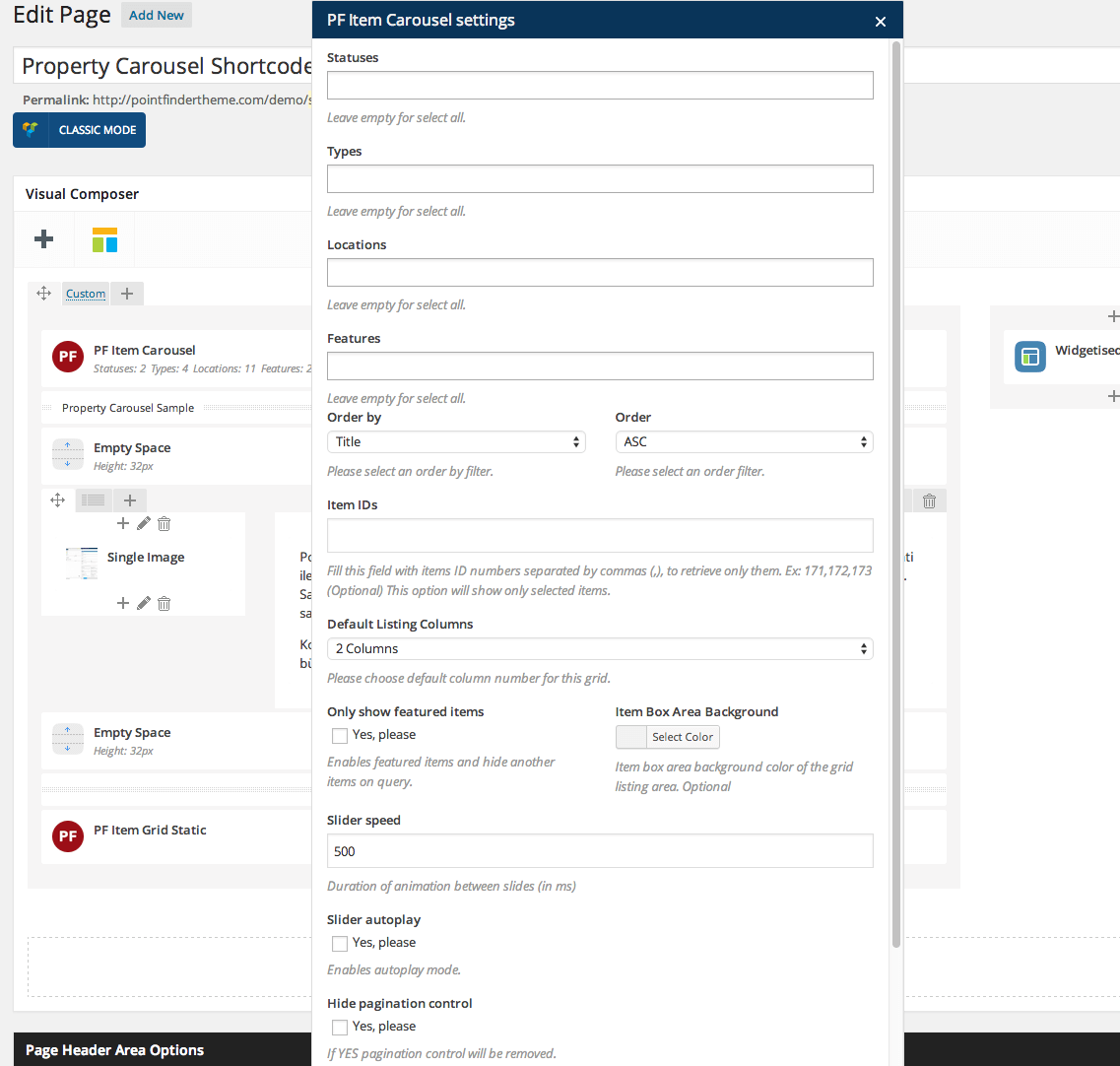The width and height of the screenshot is (1120, 1066).
Task: Close the PF Item Carousel settings dialog
Action: point(881,22)
